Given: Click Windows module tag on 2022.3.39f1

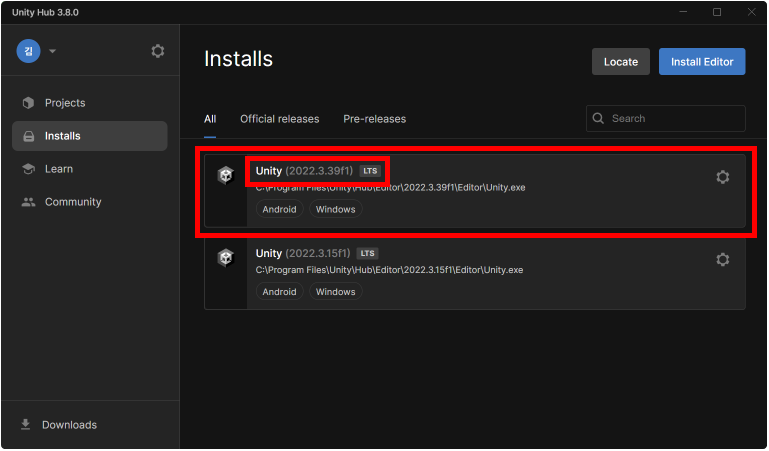Looking at the screenshot, I should tap(335, 209).
